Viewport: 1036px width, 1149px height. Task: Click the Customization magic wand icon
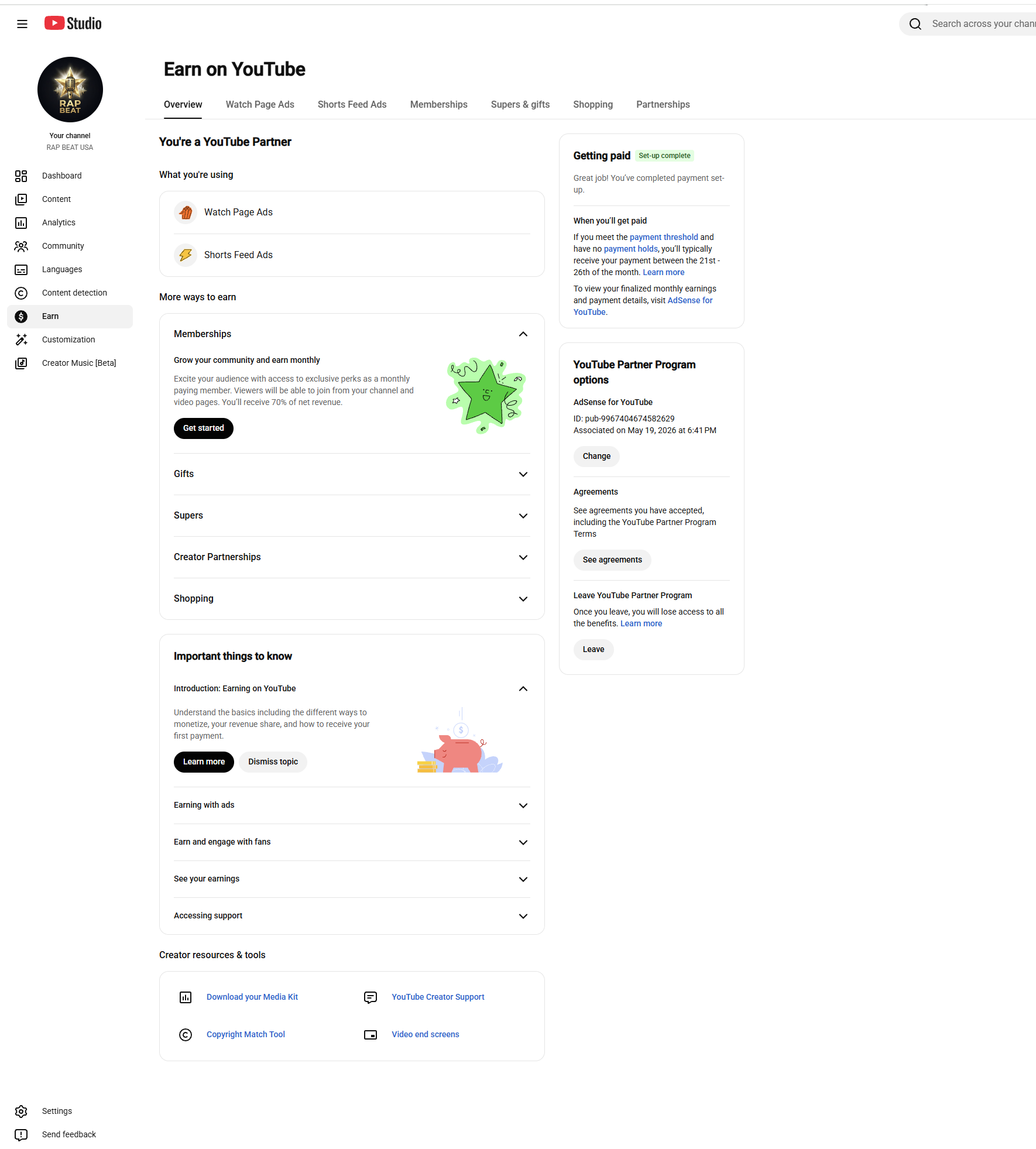(x=21, y=340)
